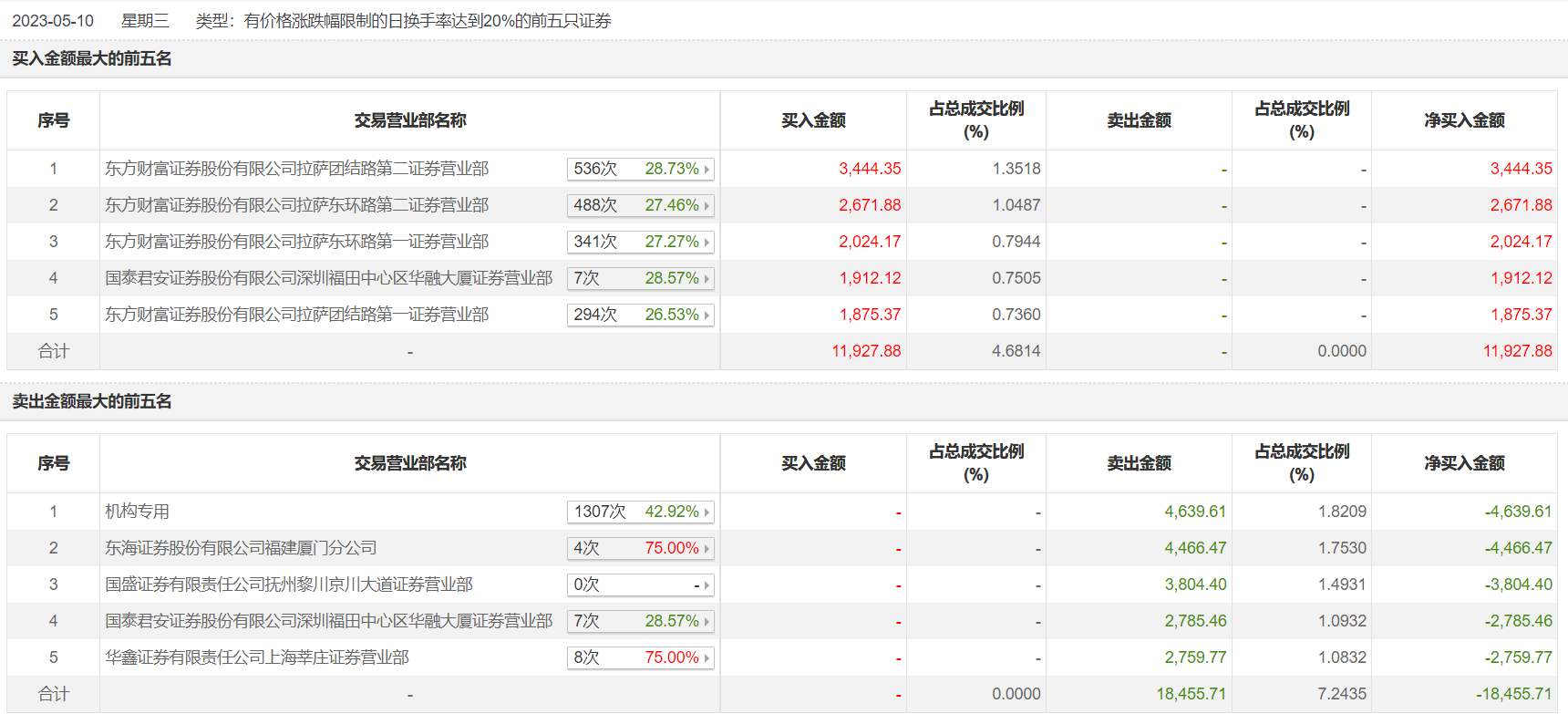
Task: Open the 机构专用 seat link
Action: pyautogui.click(x=138, y=512)
